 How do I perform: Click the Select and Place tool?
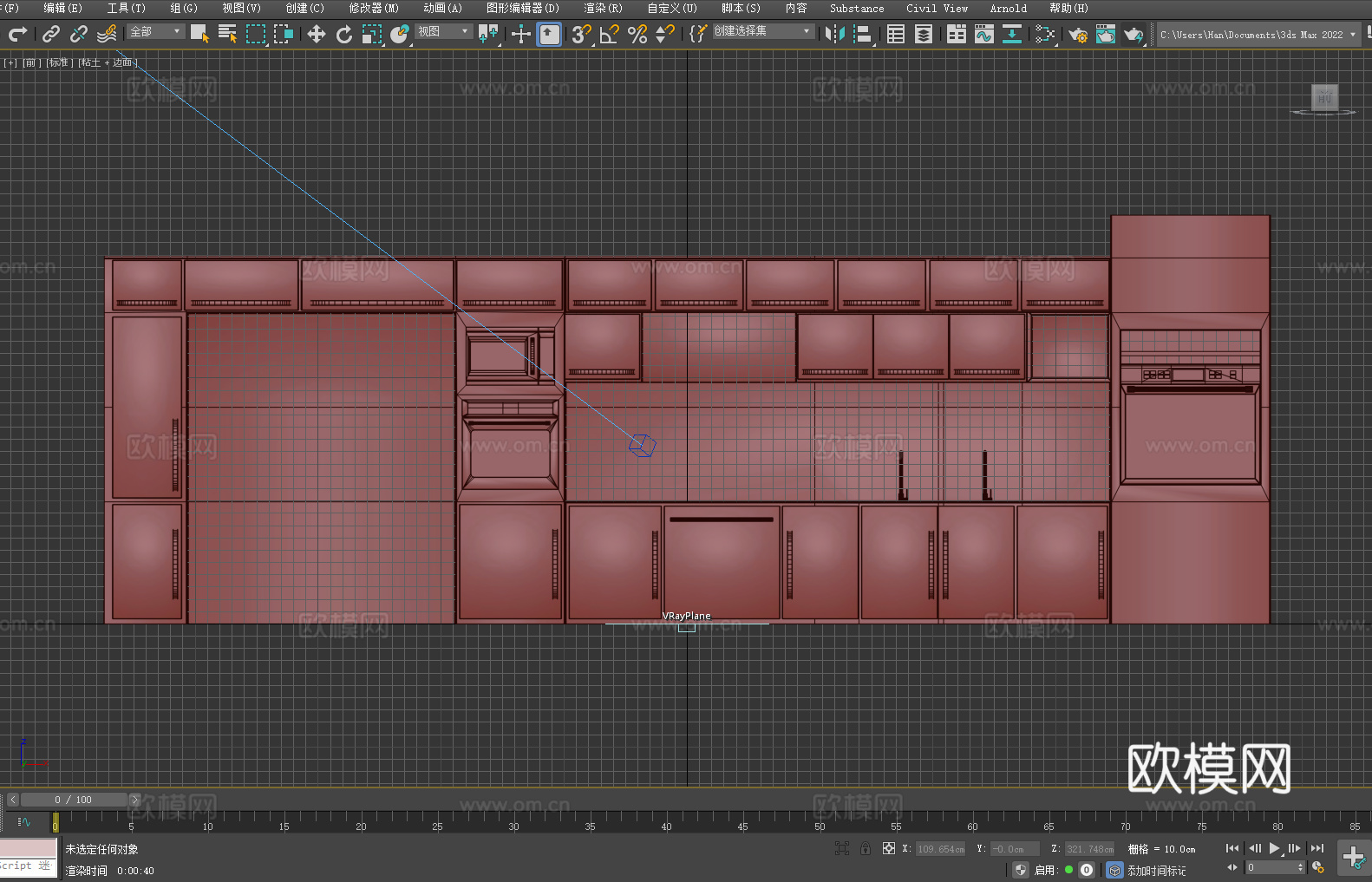tap(400, 34)
